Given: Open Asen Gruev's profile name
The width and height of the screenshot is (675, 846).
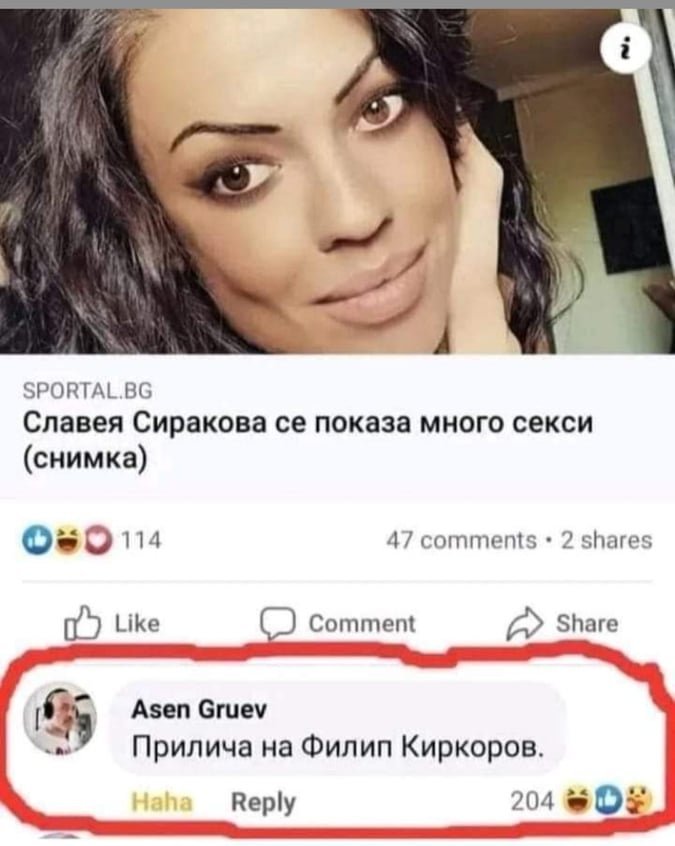Looking at the screenshot, I should click(x=199, y=709).
